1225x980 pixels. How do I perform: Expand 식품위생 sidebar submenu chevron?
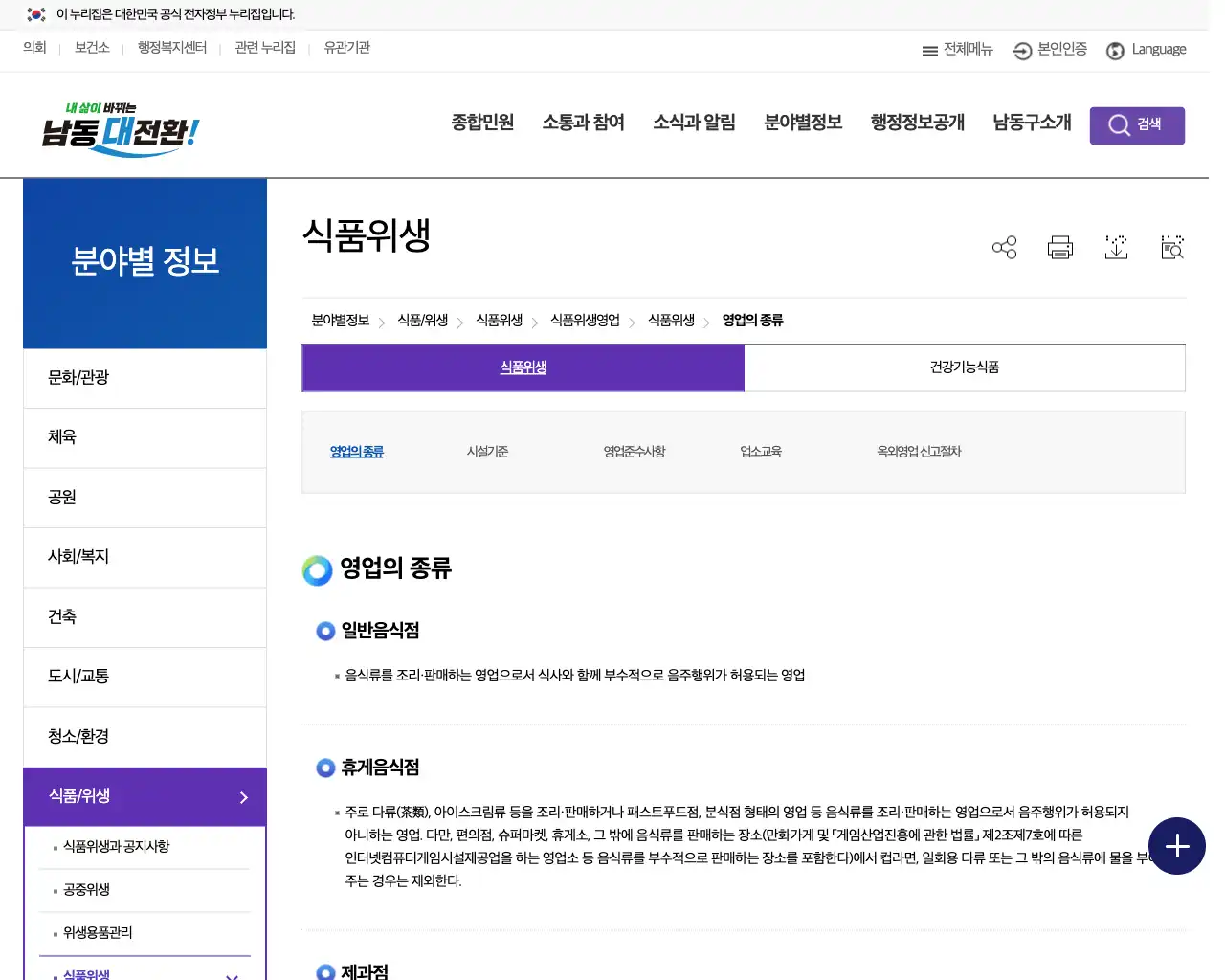(x=232, y=975)
